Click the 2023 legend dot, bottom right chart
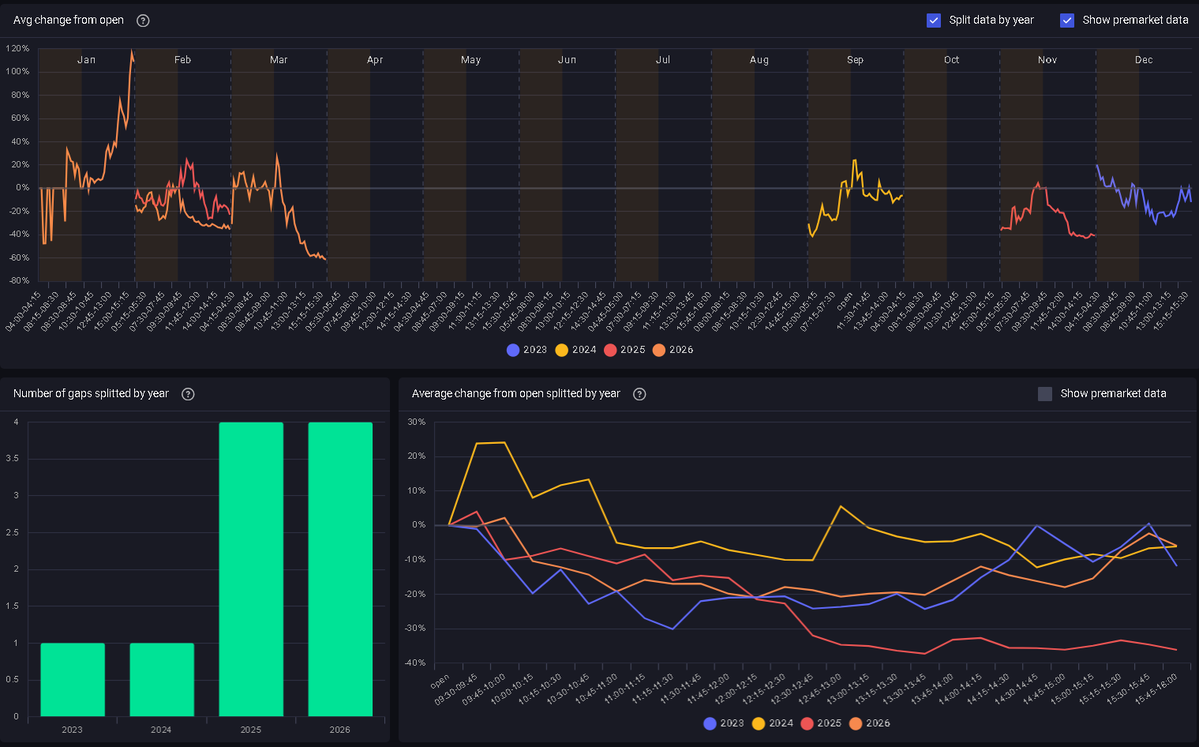This screenshot has width=1199, height=747. click(710, 723)
